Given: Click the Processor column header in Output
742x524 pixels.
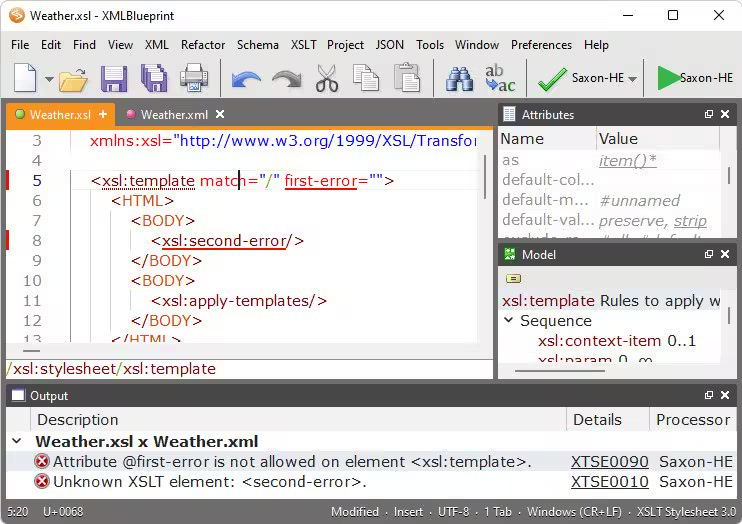Looking at the screenshot, I should [x=693, y=420].
